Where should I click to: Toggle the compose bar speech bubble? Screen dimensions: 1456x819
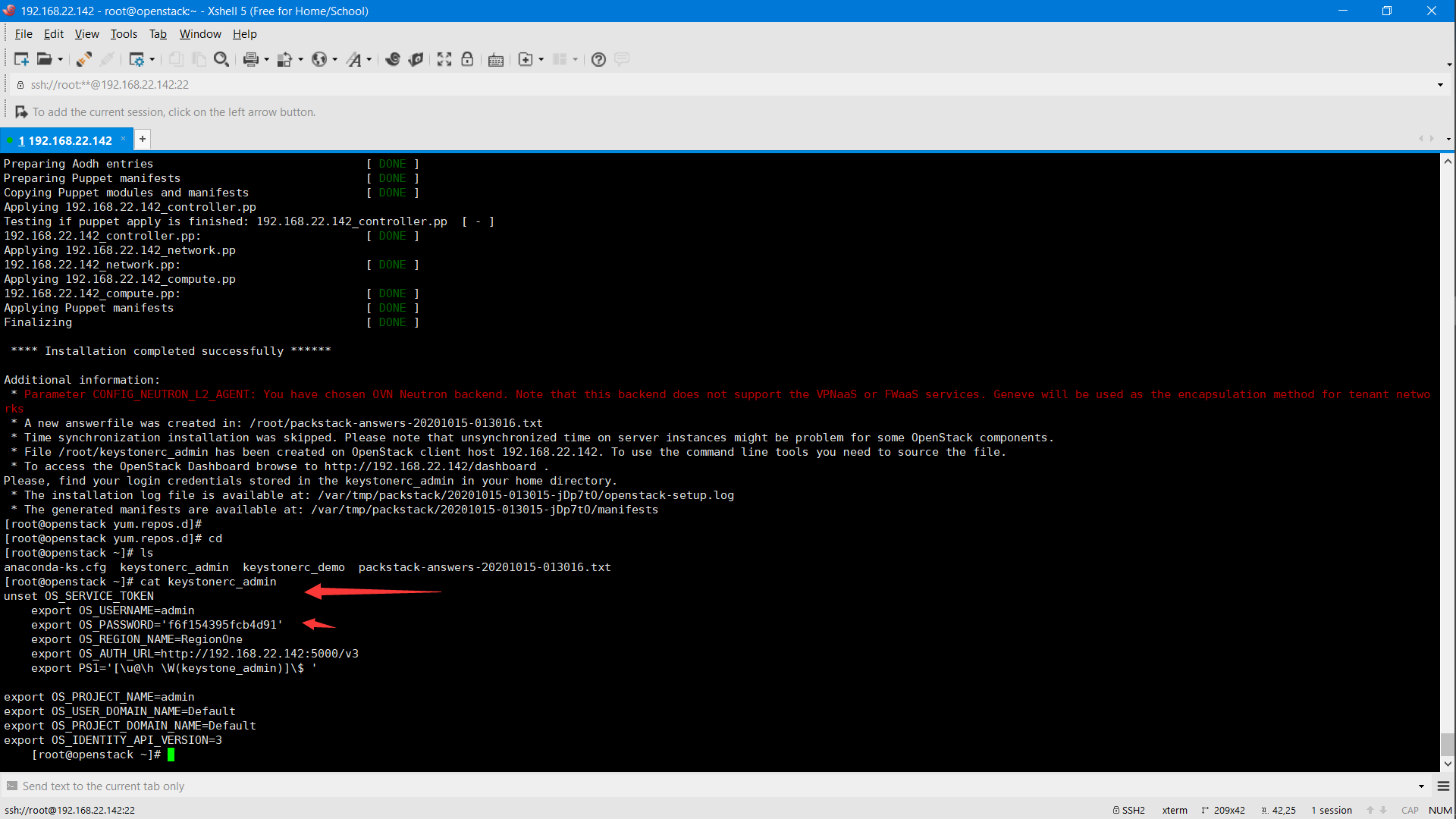click(622, 59)
